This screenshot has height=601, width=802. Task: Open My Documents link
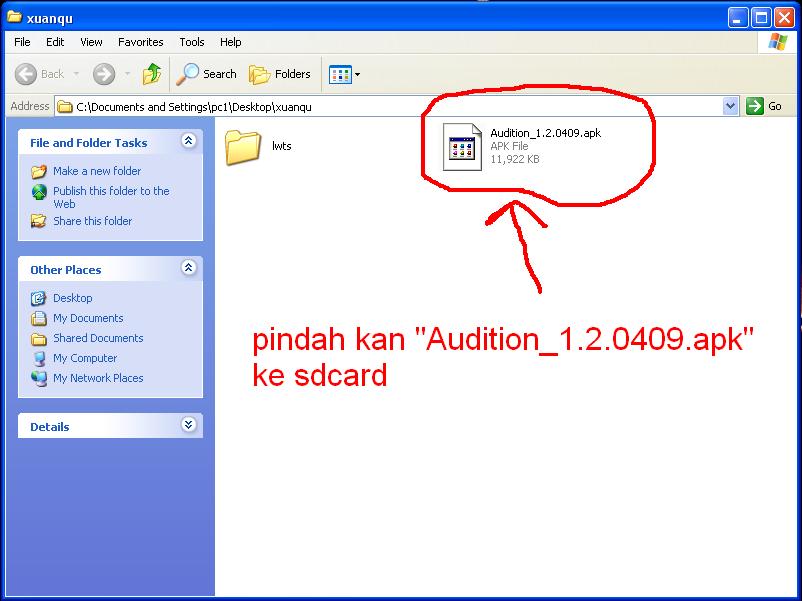tap(88, 318)
